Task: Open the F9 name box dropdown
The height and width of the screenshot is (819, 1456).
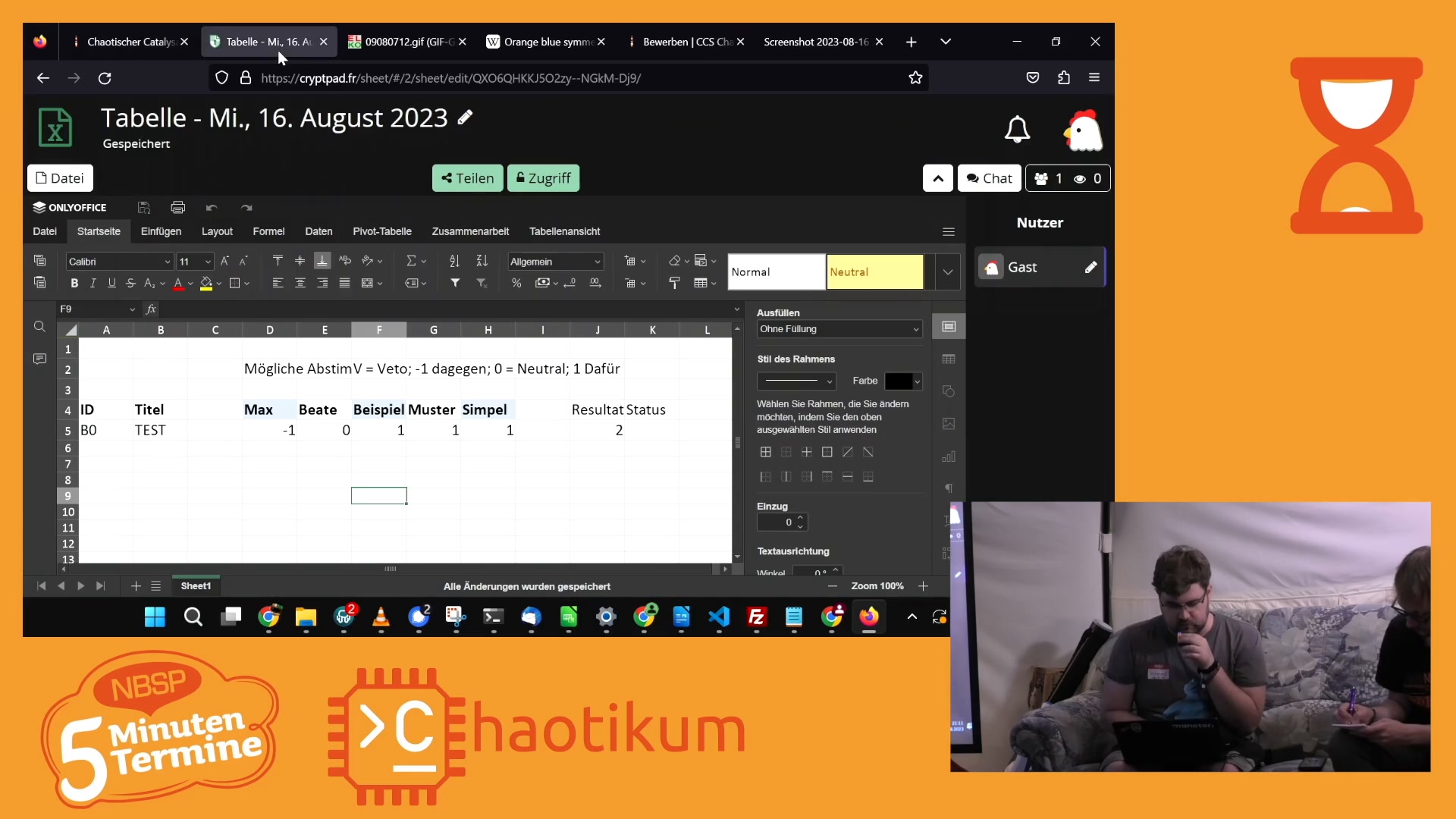Action: click(x=132, y=309)
